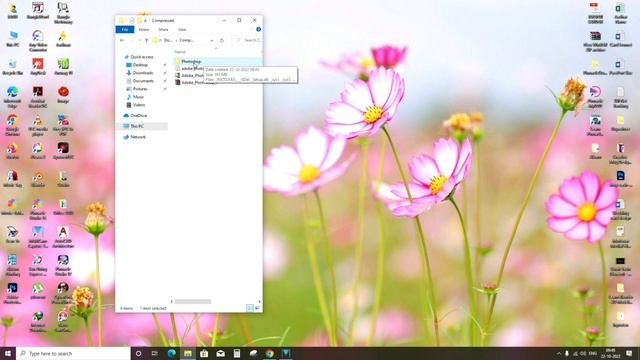The image size is (640, 360).
Task: Click the horizontal scrollbar in Explorer
Action: click(x=193, y=302)
